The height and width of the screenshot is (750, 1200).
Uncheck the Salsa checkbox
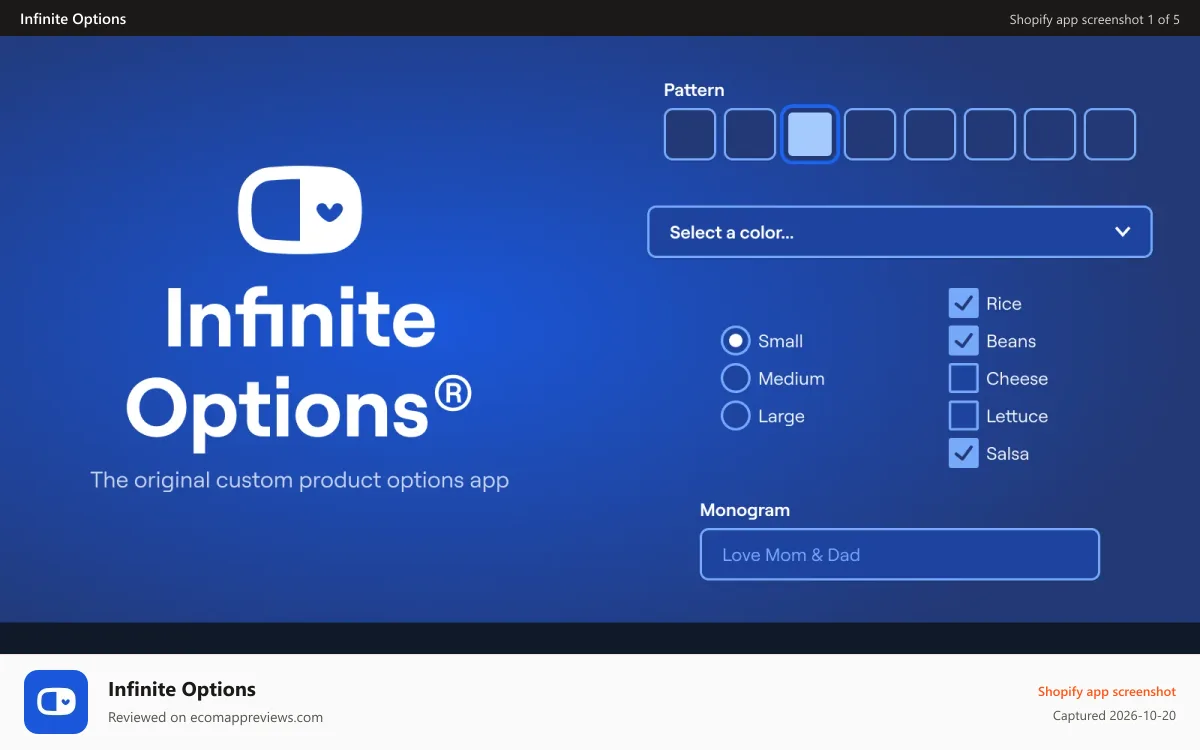(x=964, y=453)
